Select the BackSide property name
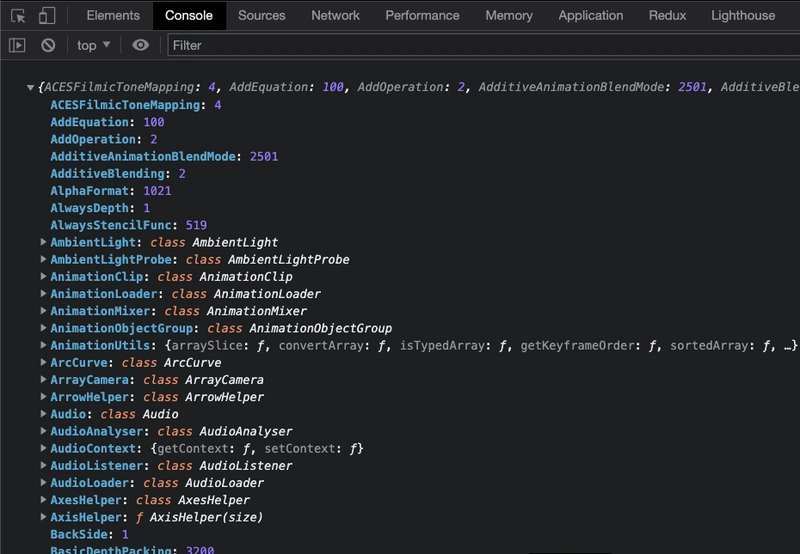This screenshot has width=800, height=554. tap(79, 534)
